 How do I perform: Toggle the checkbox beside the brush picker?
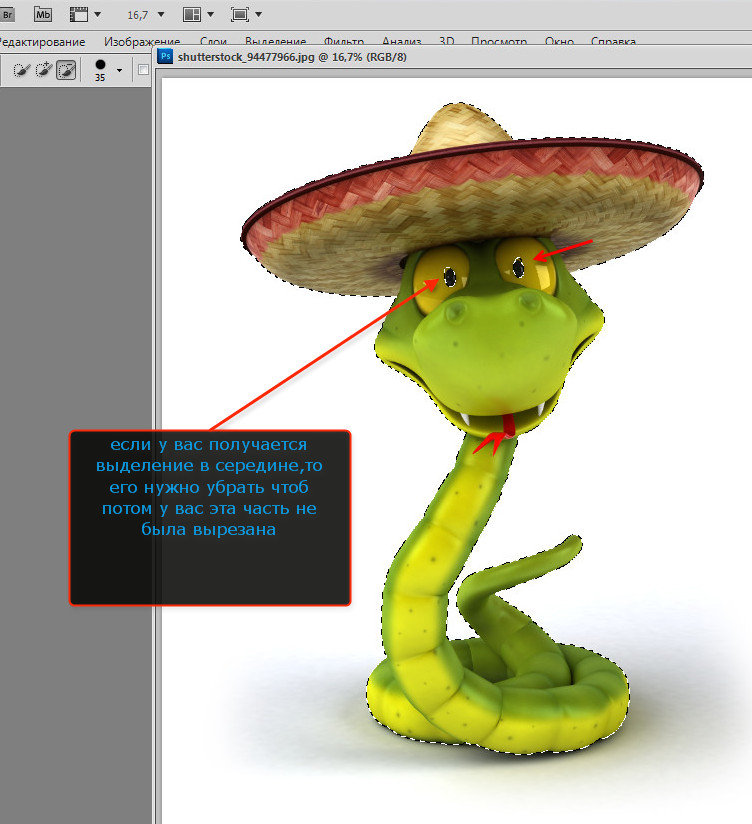[143, 70]
